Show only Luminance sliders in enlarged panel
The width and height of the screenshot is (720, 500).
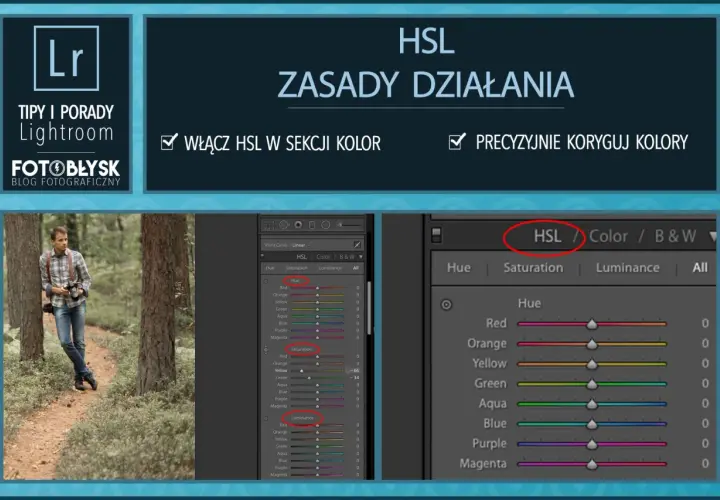pyautogui.click(x=627, y=267)
